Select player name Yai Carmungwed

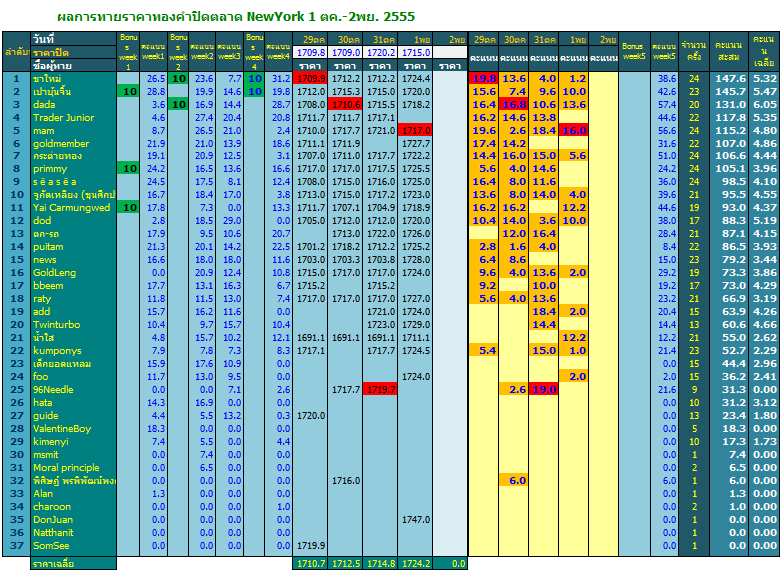point(71,207)
